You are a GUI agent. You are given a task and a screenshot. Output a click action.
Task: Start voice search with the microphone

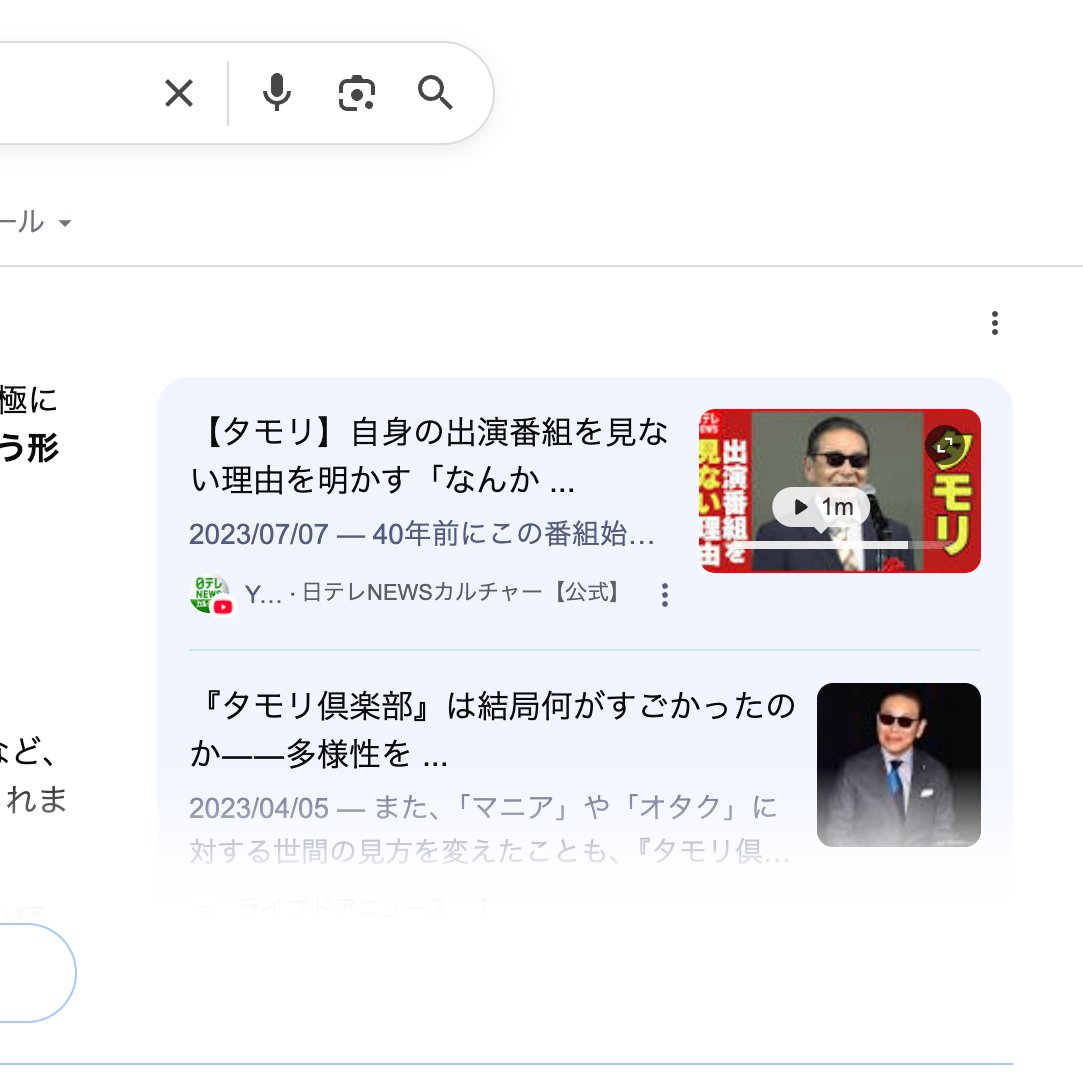point(277,93)
